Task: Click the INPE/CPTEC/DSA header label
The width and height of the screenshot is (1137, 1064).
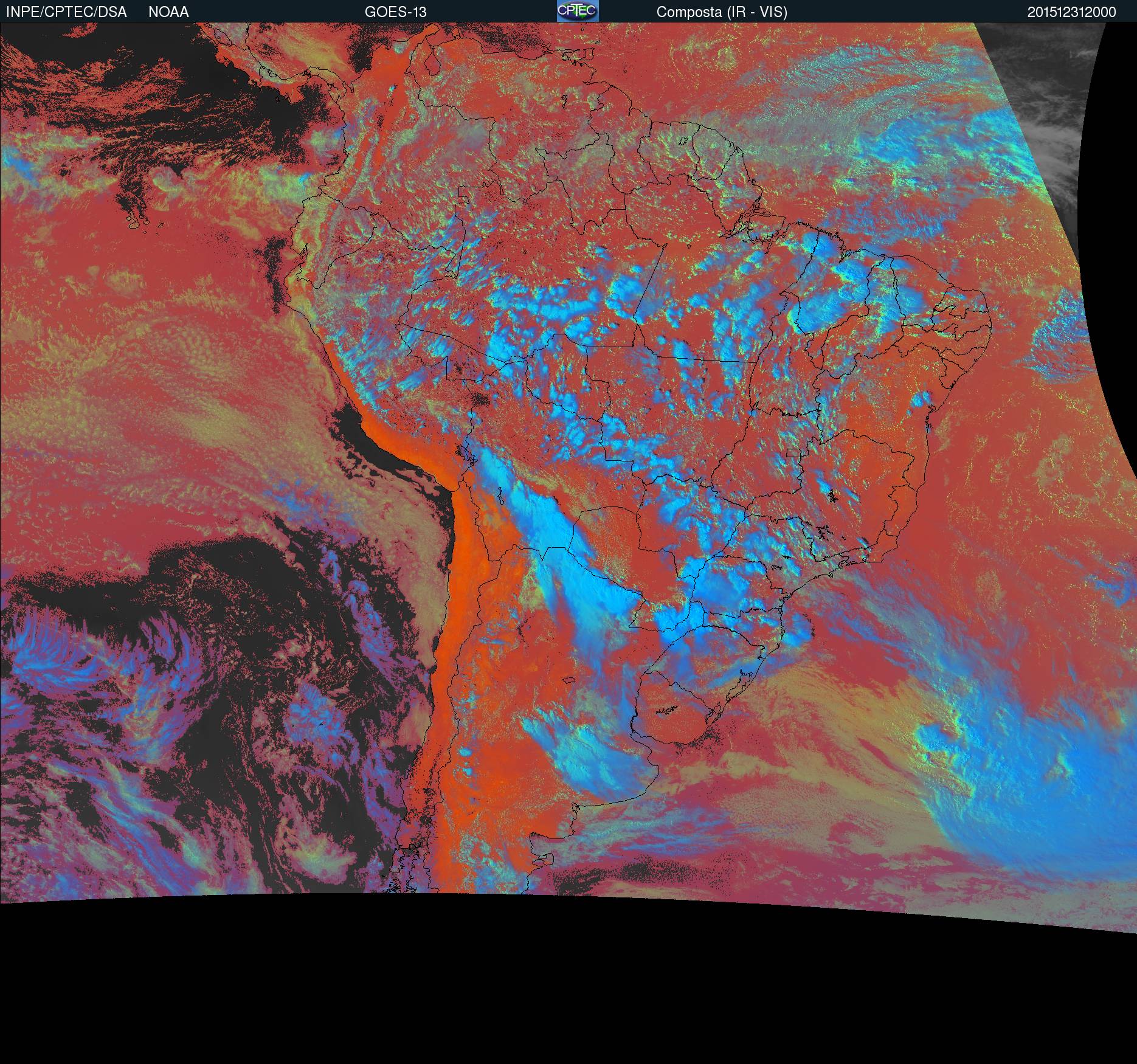Action: tap(66, 12)
